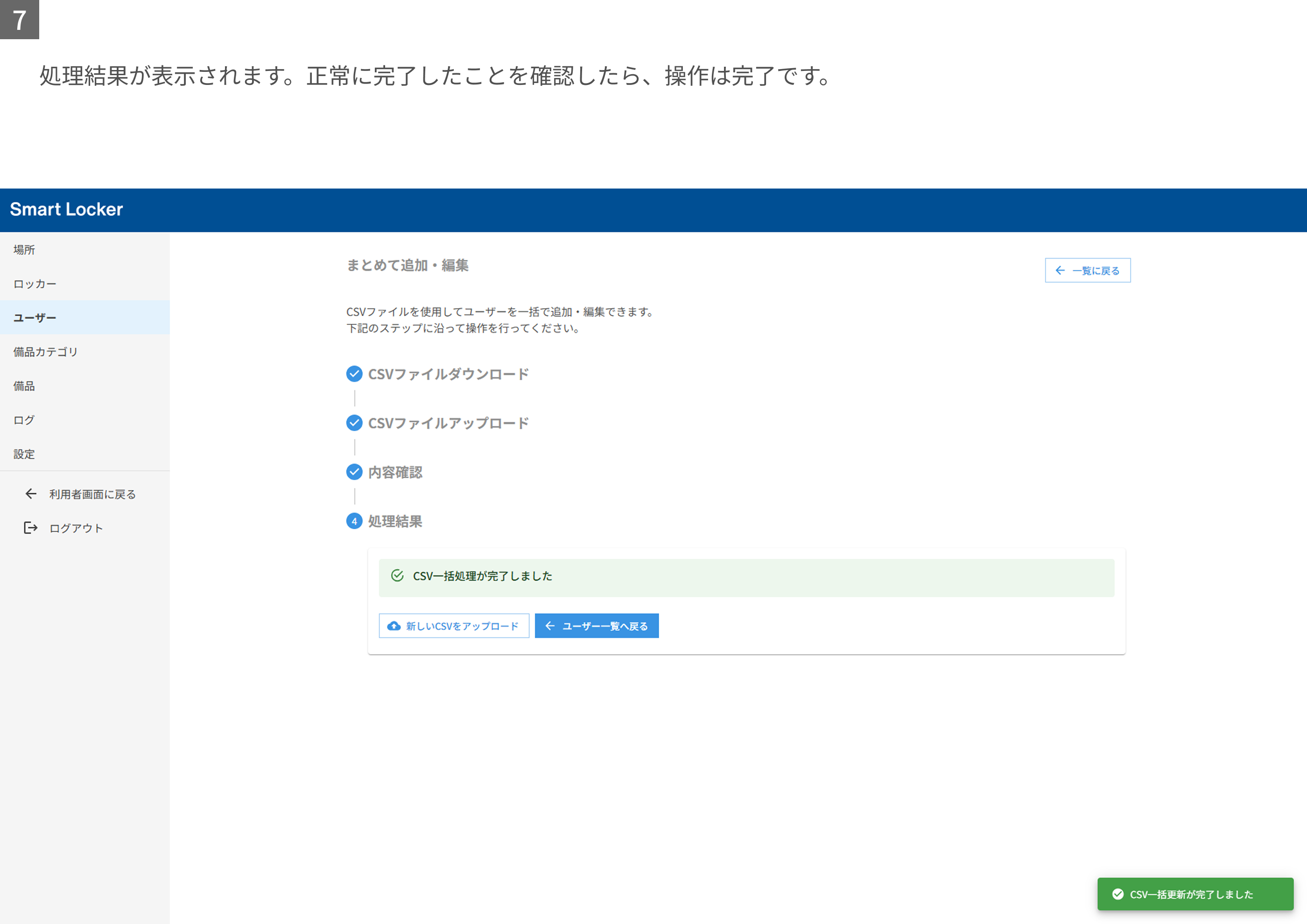The image size is (1307, 924).
Task: Click the logout icon in the sidebar
Action: [31, 528]
